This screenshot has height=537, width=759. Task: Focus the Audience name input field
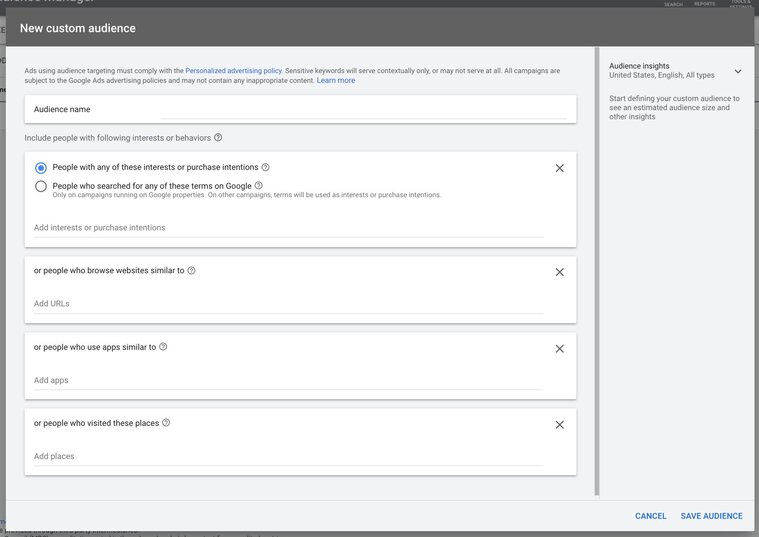coord(363,110)
